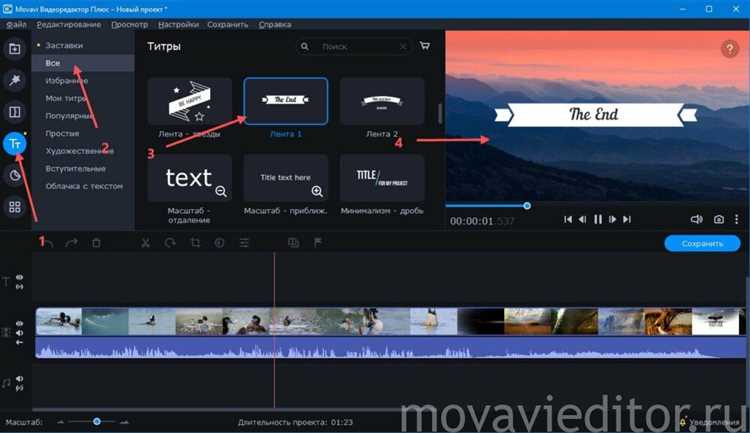Select the Избранное category
The image size is (750, 433).
pyautogui.click(x=66, y=80)
